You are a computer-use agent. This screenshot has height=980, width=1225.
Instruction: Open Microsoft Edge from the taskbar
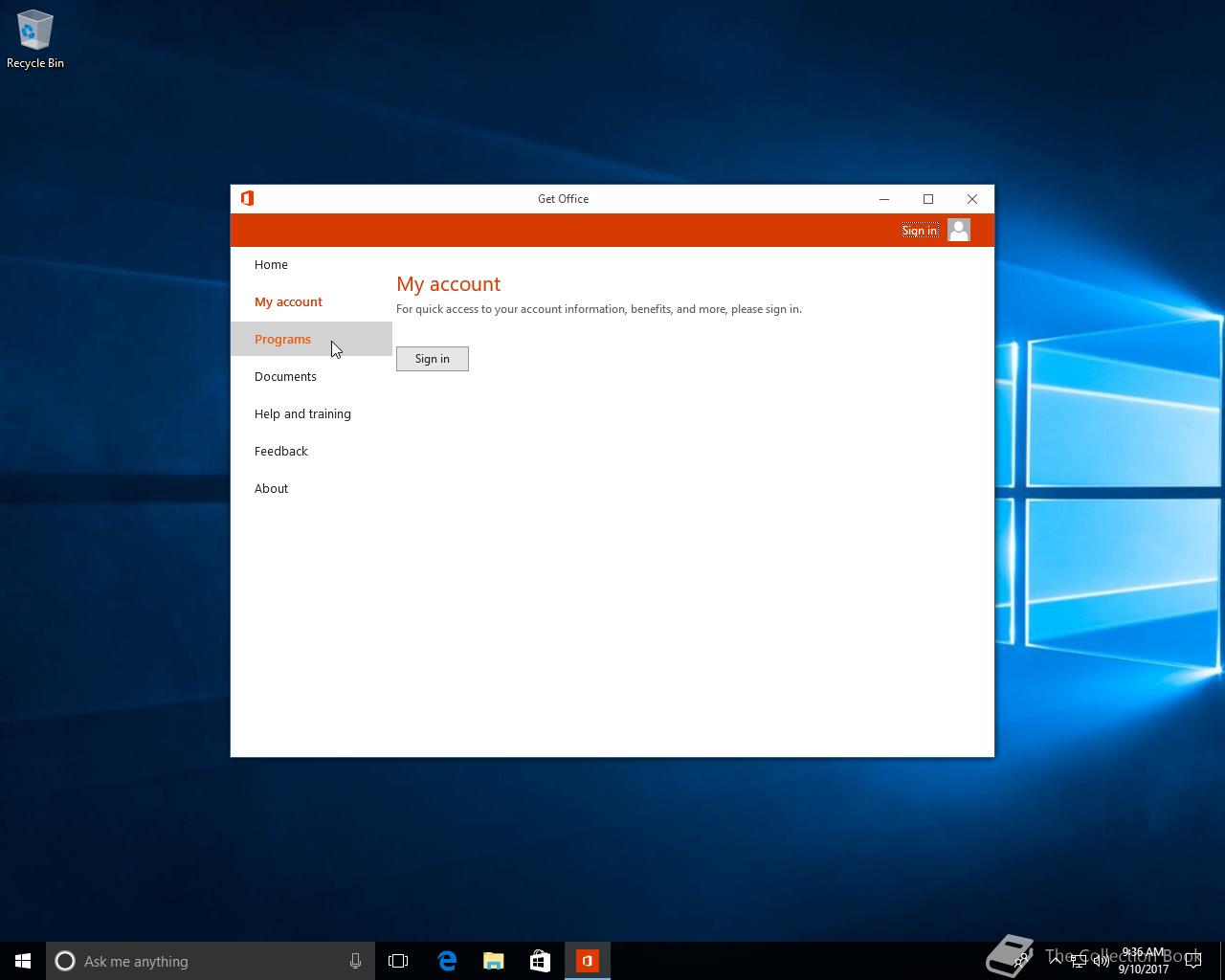click(446, 961)
